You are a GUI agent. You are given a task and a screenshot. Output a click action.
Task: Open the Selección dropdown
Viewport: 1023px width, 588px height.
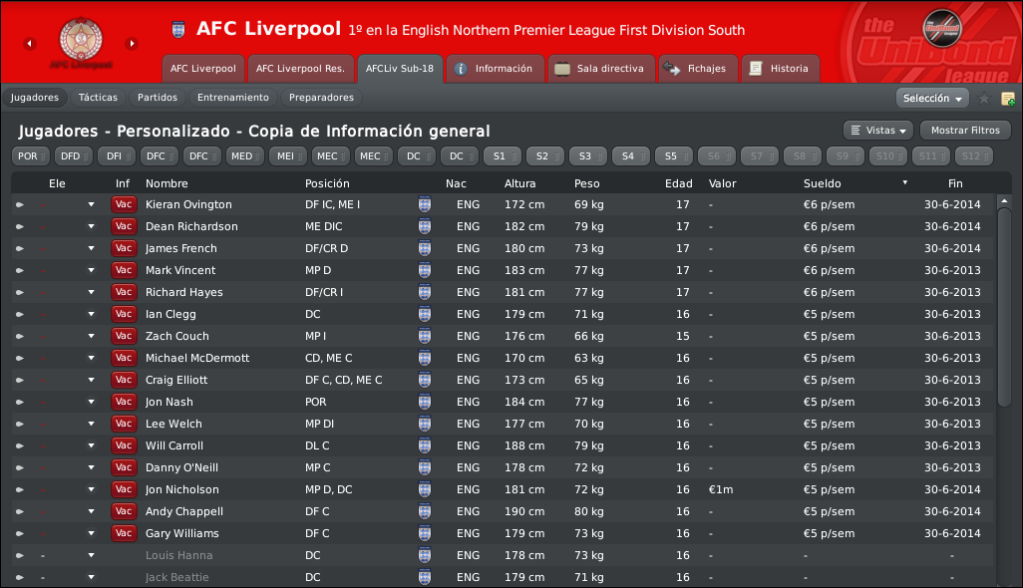click(932, 98)
